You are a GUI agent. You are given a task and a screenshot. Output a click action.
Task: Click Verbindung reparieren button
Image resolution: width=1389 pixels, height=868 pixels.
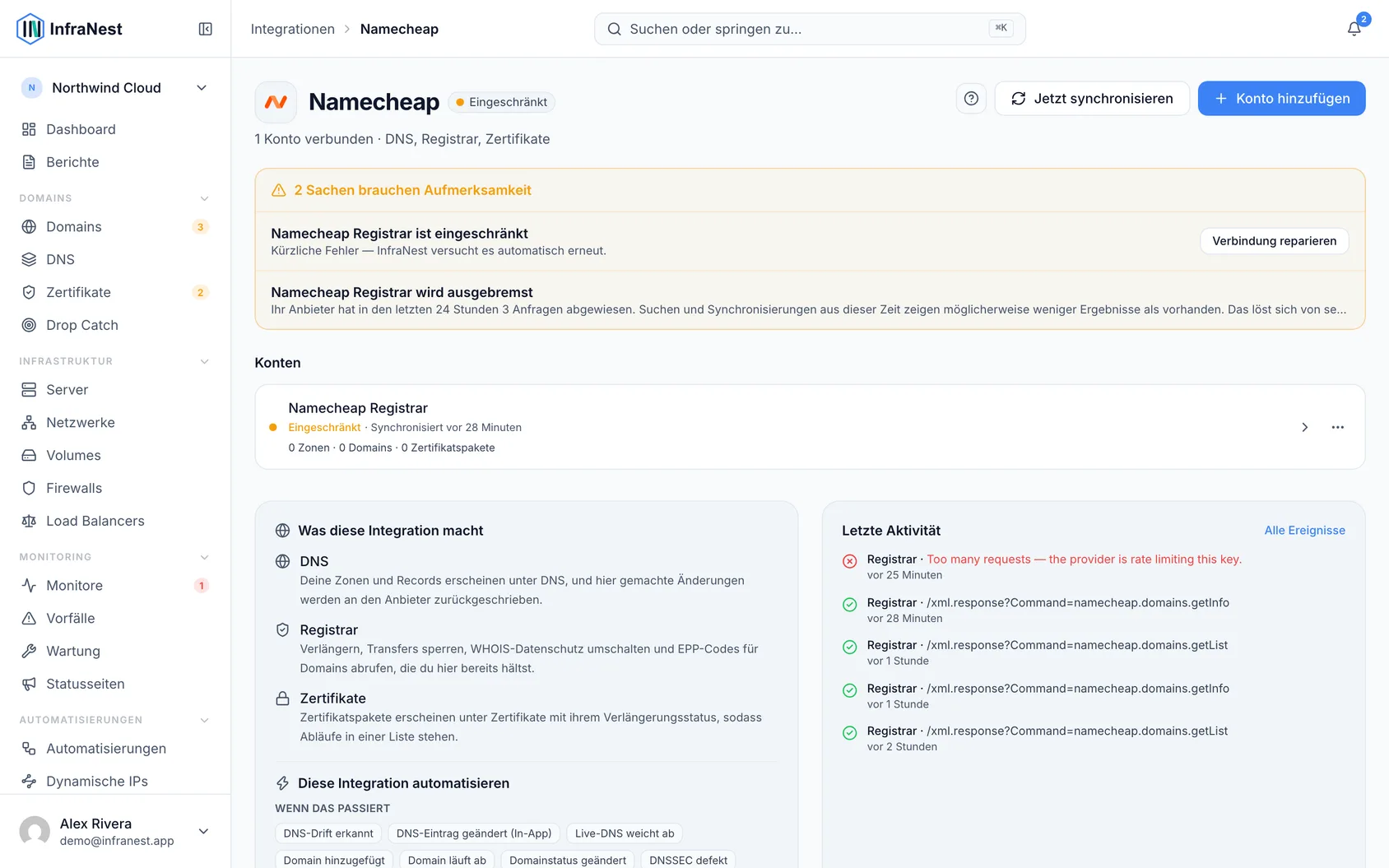point(1274,241)
